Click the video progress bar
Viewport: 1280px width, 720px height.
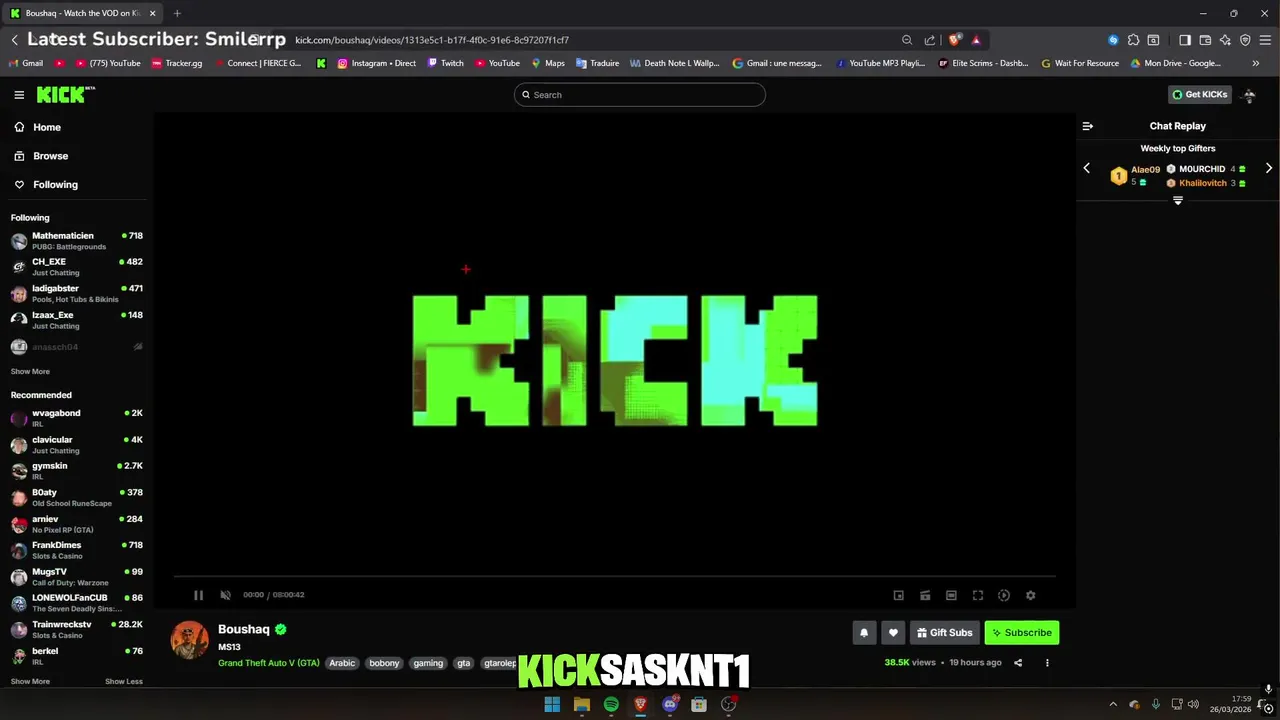(614, 577)
